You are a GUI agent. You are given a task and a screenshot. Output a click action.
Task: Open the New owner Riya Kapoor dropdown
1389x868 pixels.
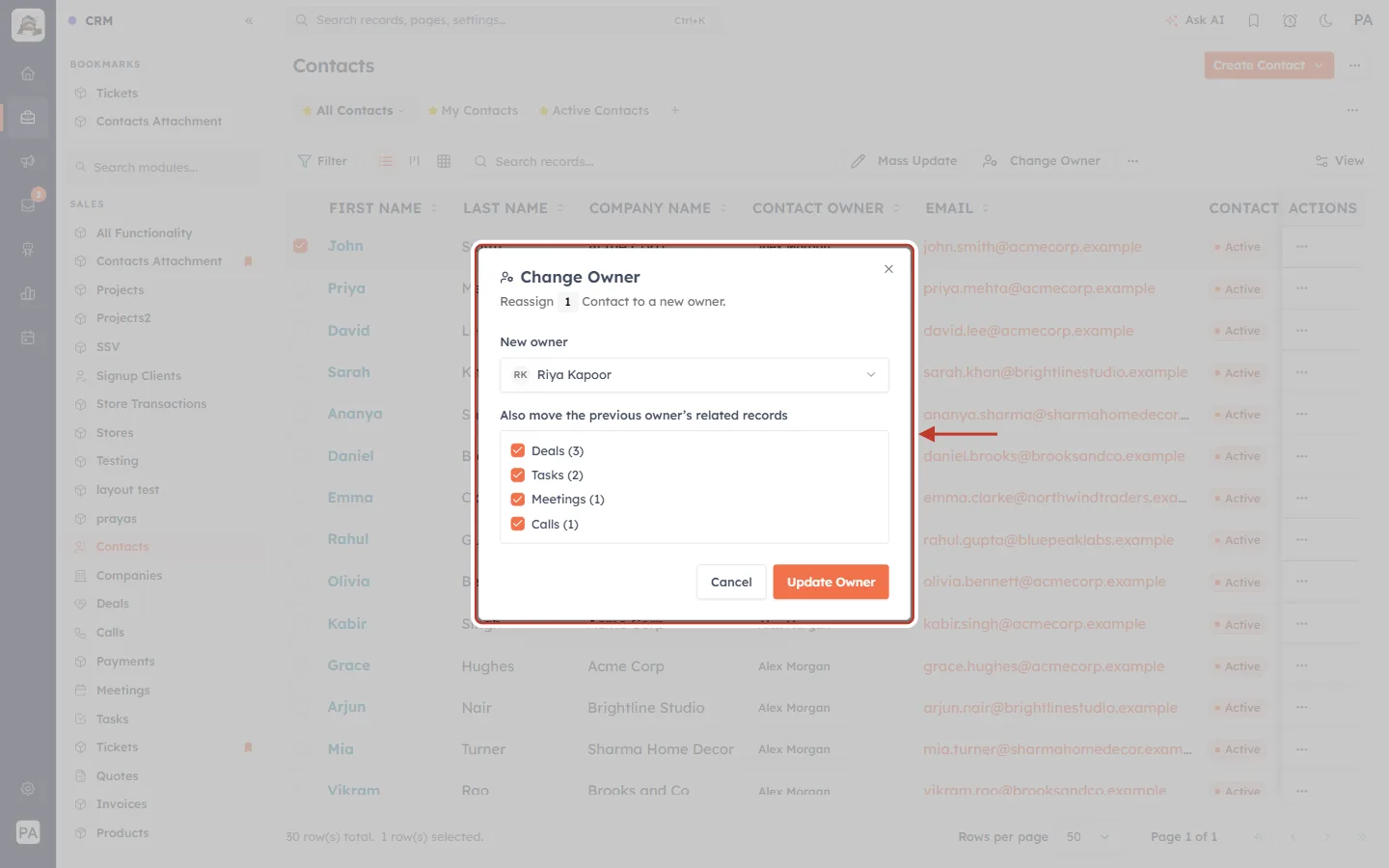tap(694, 375)
